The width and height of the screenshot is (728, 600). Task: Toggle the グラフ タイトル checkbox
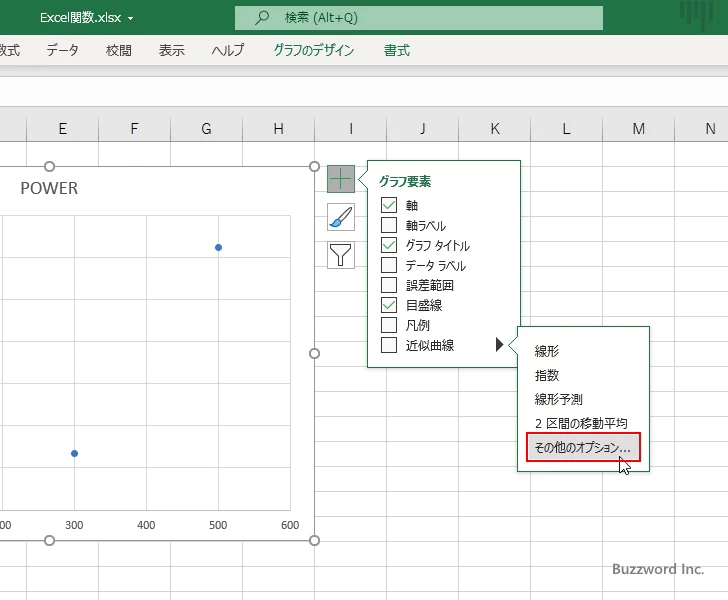[389, 245]
